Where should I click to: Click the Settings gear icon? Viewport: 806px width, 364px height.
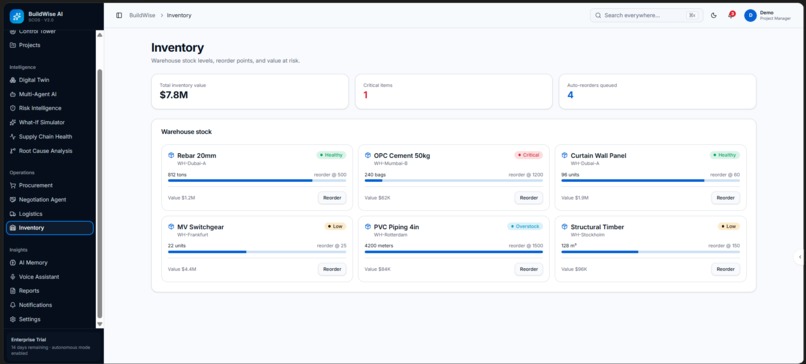[x=13, y=319]
